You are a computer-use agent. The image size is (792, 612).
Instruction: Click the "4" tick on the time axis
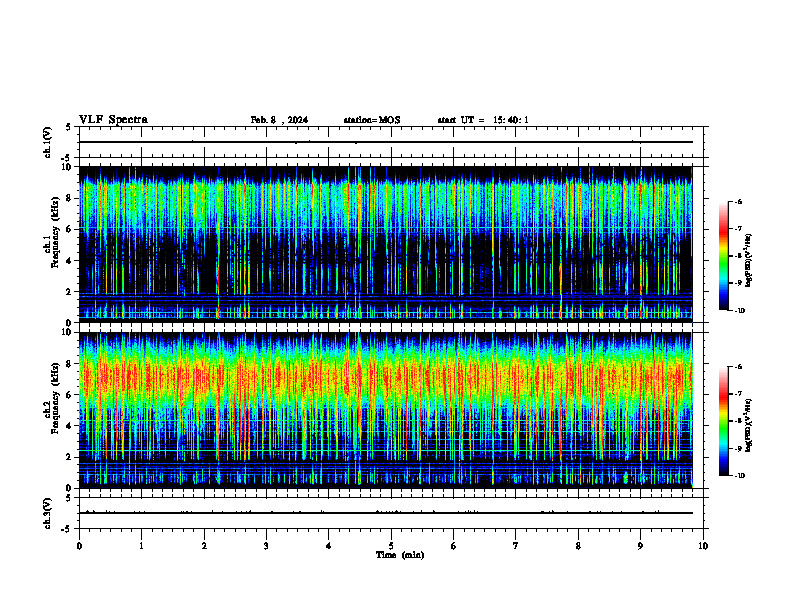click(x=329, y=546)
